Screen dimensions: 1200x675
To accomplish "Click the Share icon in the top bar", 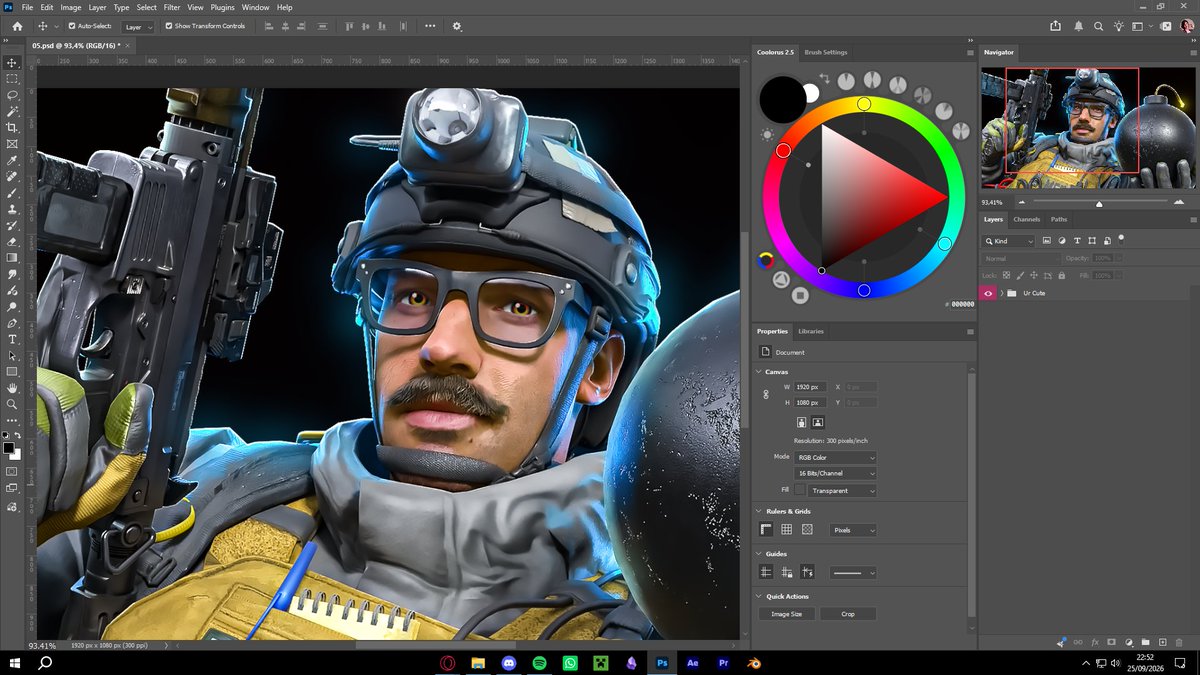I will coord(1056,26).
